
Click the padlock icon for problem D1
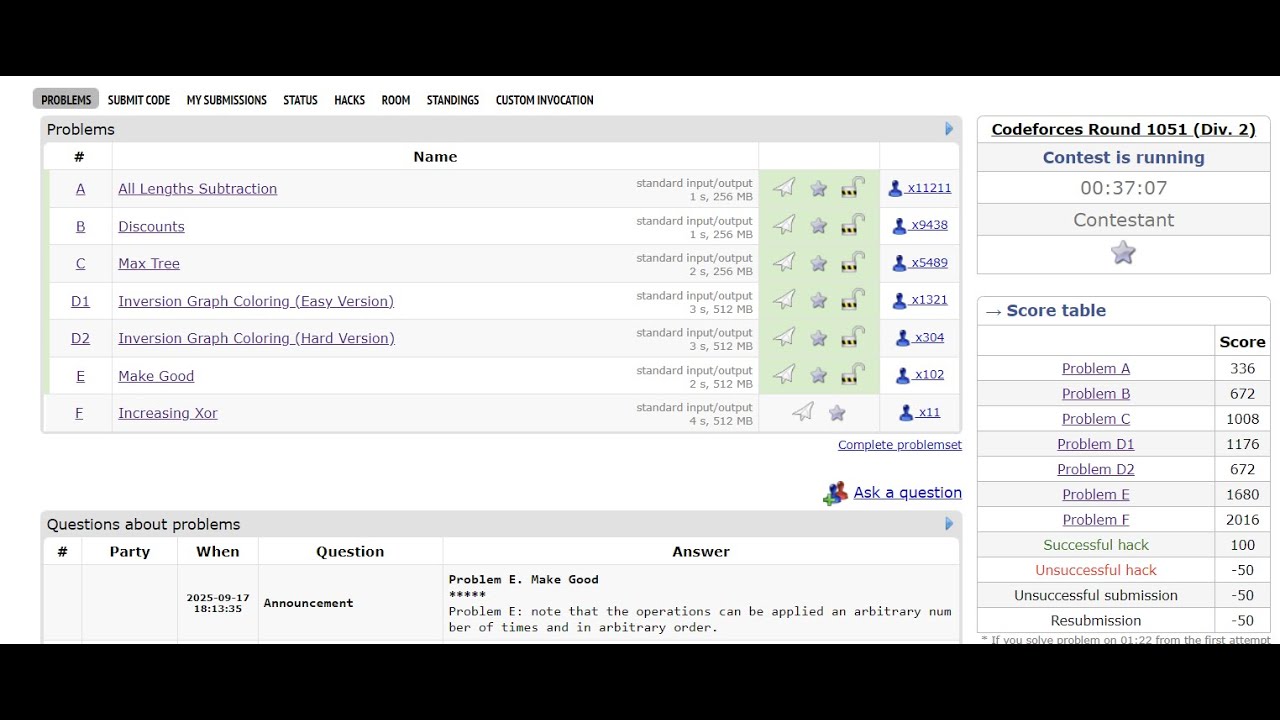click(x=853, y=300)
